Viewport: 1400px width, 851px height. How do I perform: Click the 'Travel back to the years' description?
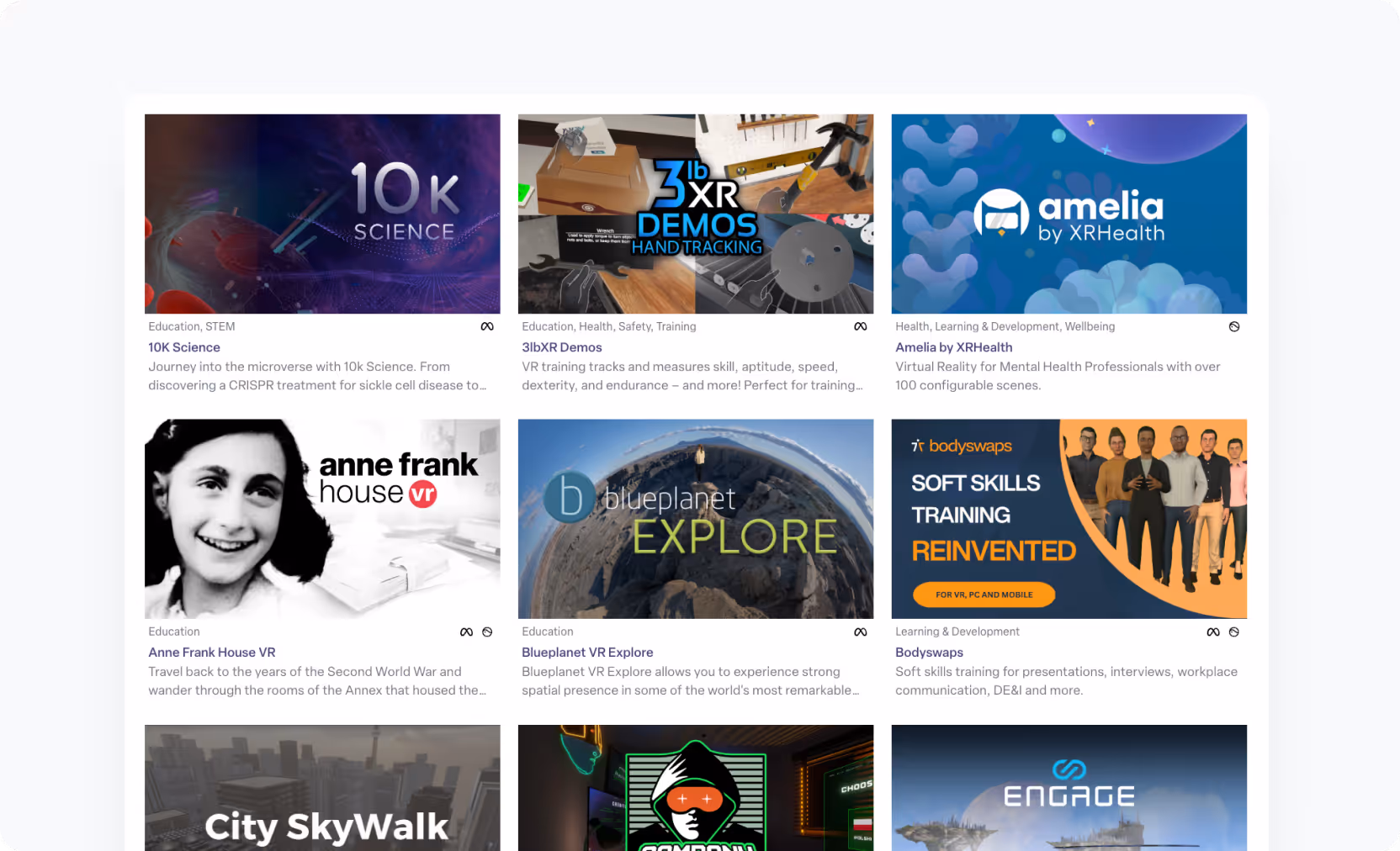[317, 681]
